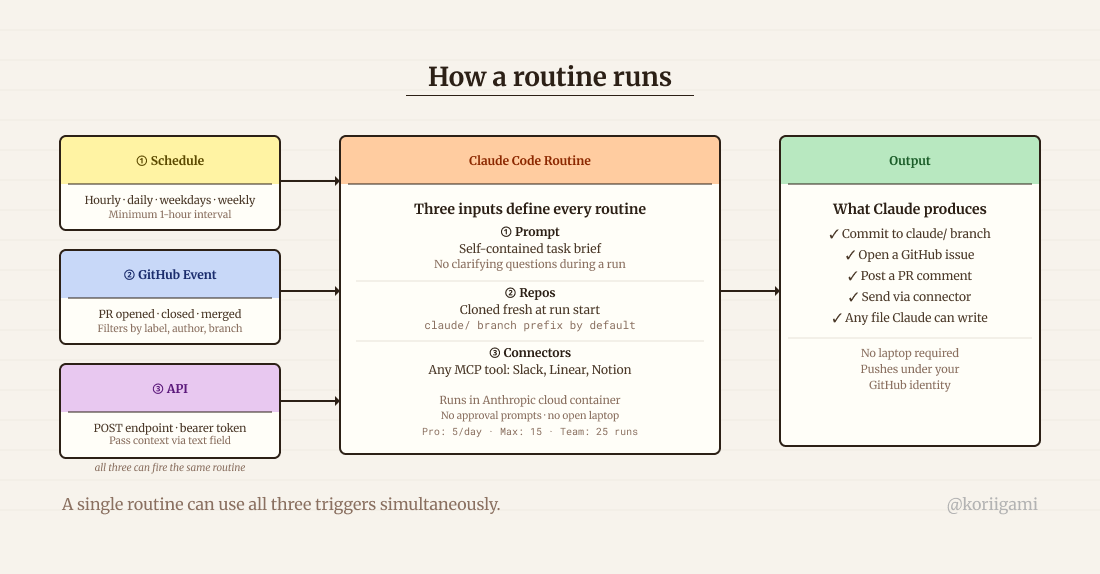Select the yellow Schedule header

click(x=170, y=161)
